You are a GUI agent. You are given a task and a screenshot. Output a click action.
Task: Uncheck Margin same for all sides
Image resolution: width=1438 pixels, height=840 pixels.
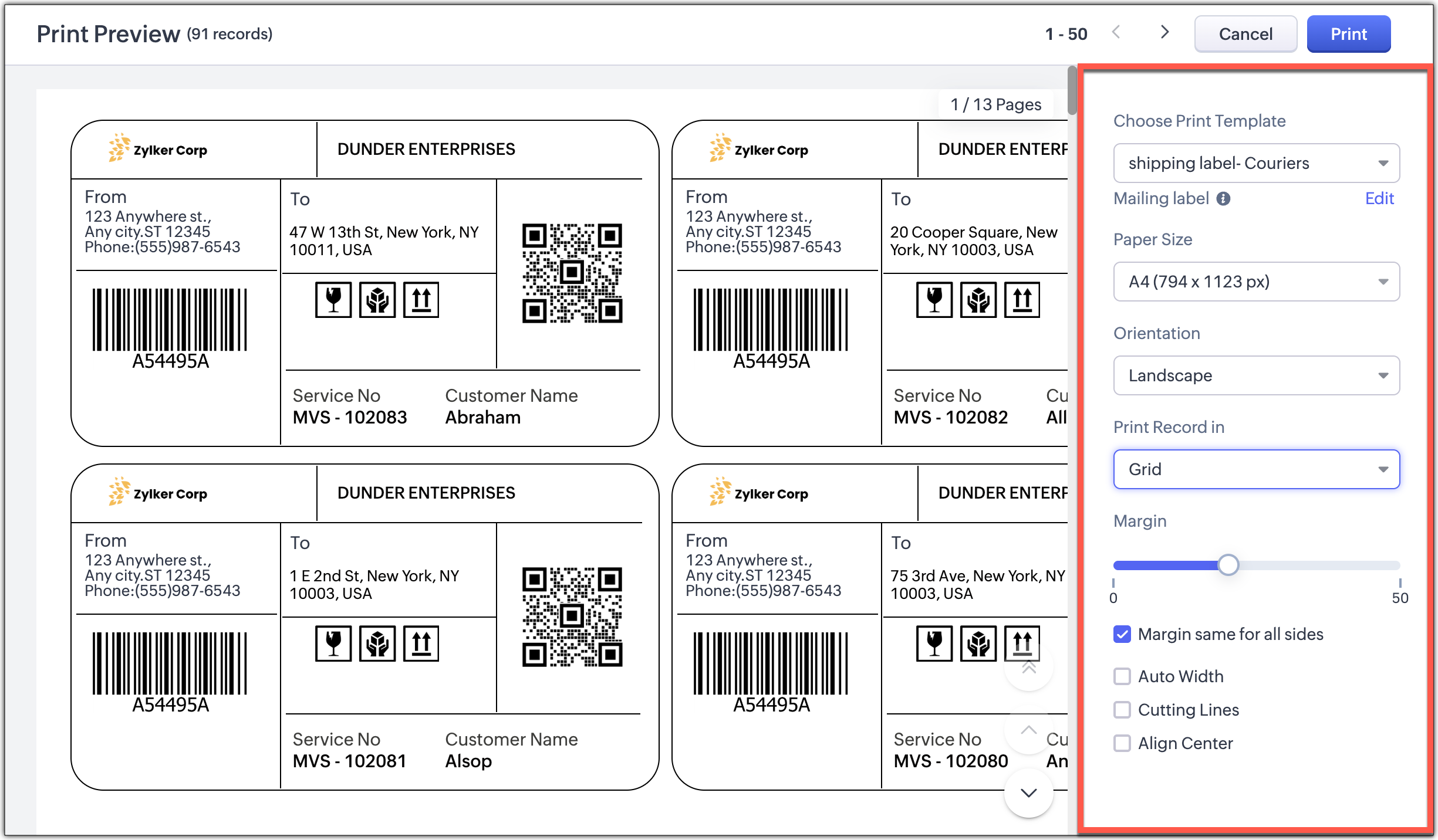coord(1122,634)
